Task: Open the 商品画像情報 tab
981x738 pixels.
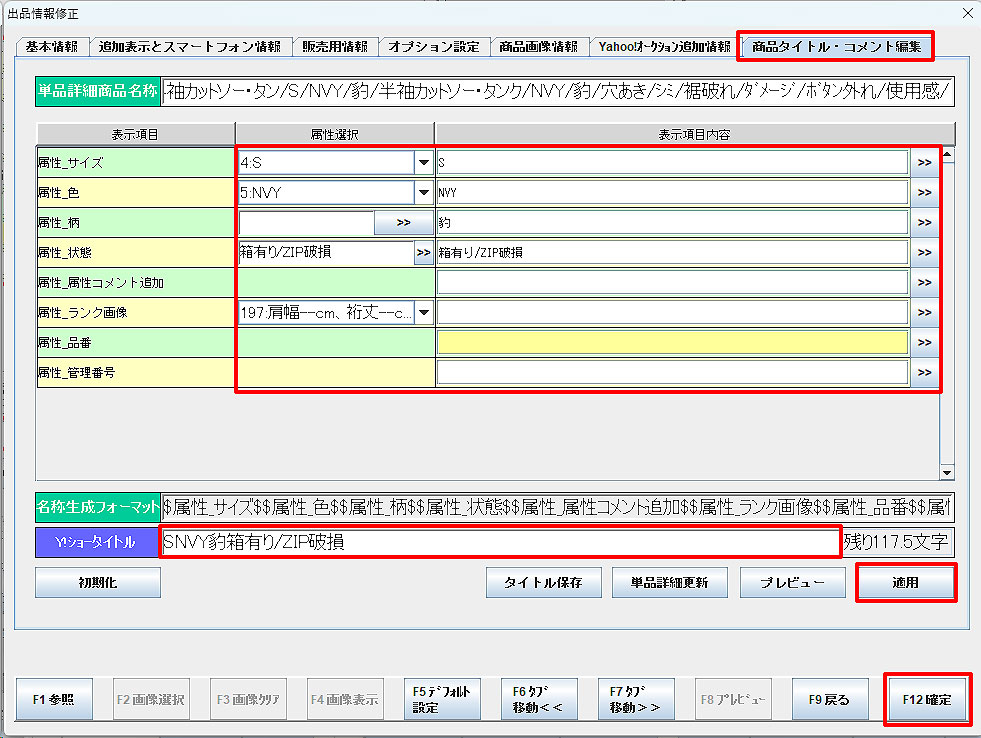Action: coord(538,47)
